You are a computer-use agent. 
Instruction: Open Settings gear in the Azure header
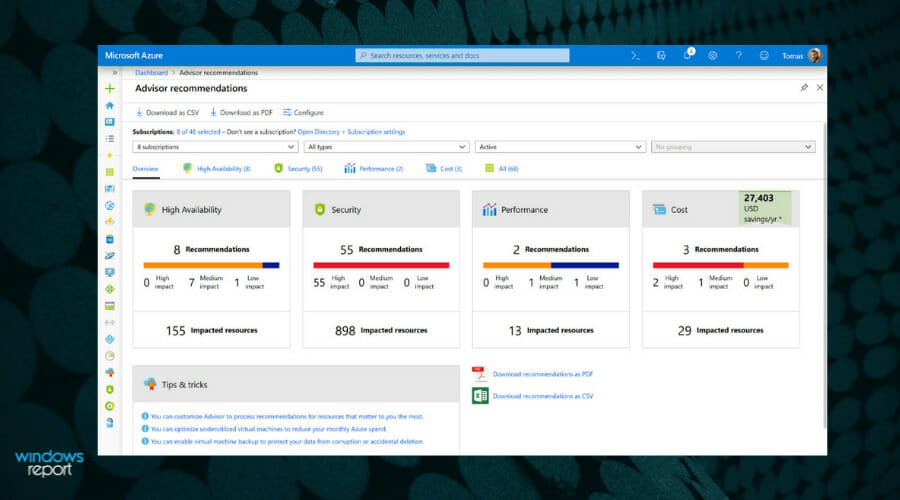tap(712, 56)
